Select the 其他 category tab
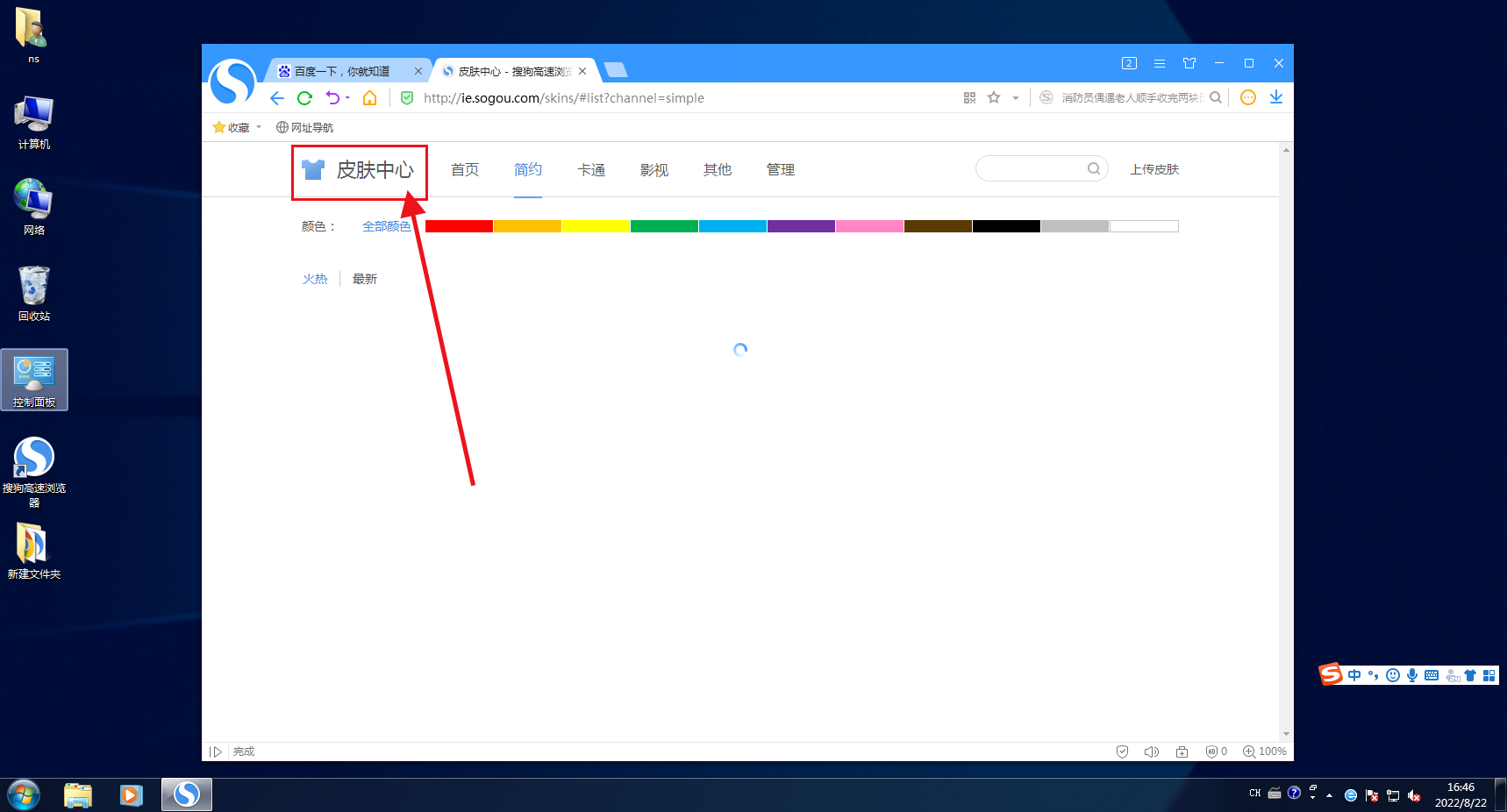The height and width of the screenshot is (812, 1507). pyautogui.click(x=718, y=169)
